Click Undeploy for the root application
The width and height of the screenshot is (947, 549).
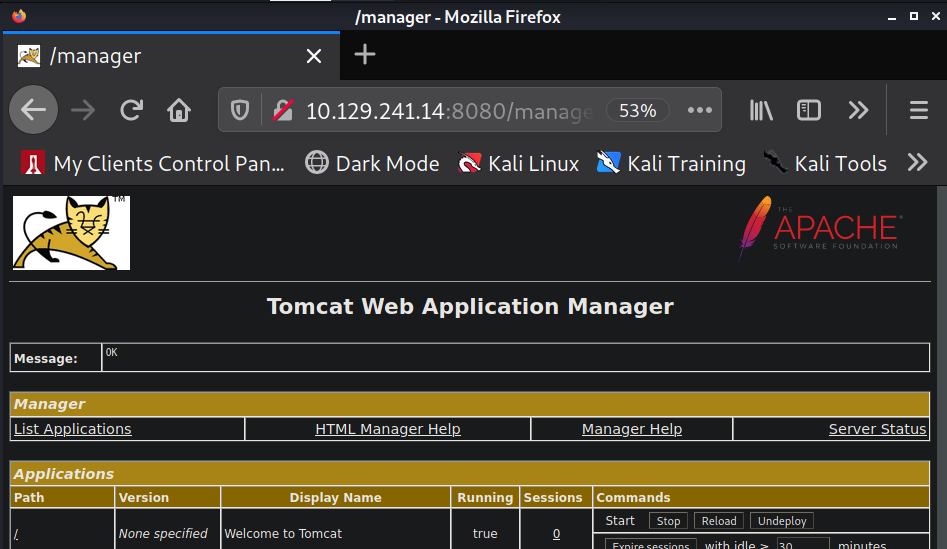coord(782,521)
